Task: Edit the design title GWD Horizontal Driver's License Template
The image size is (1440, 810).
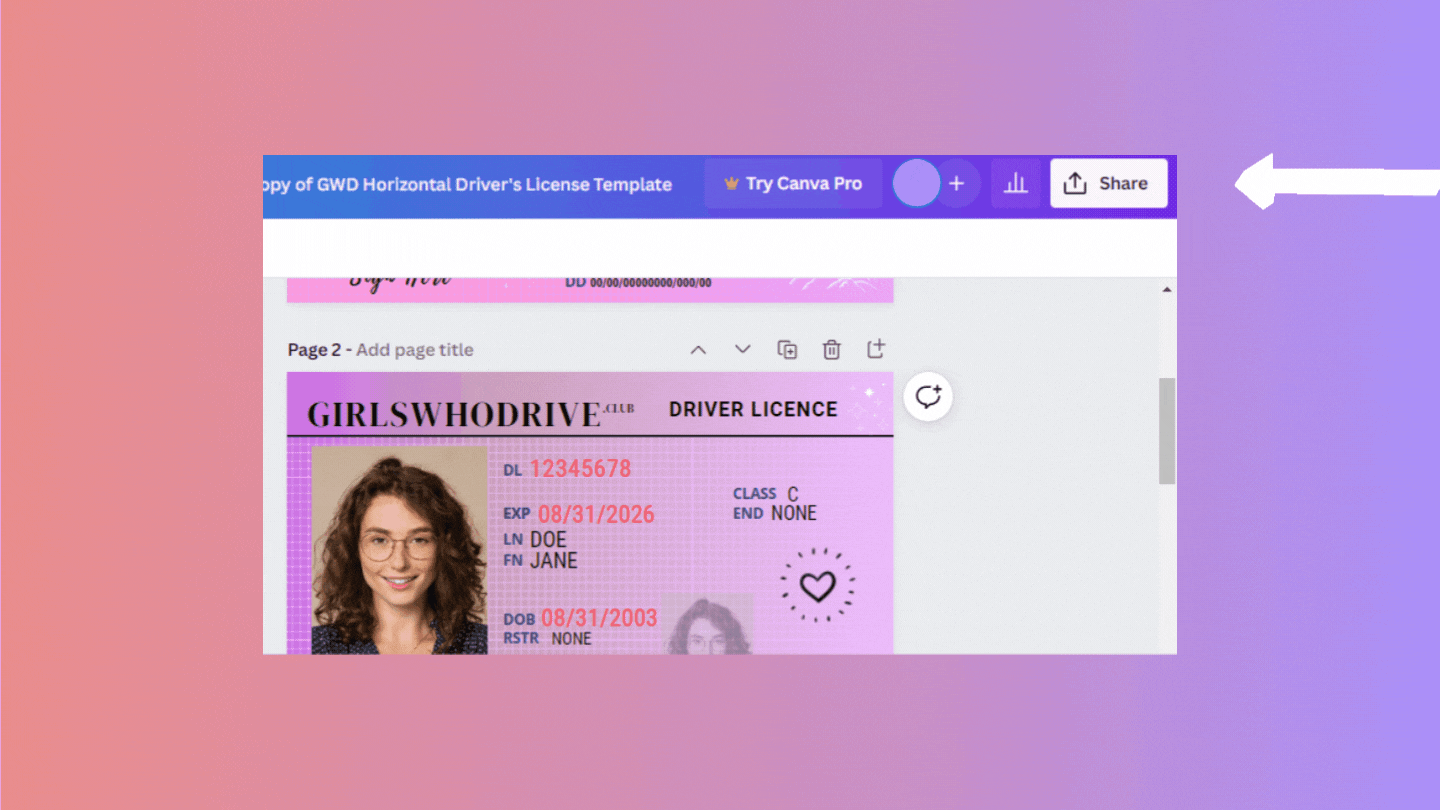Action: coord(468,184)
